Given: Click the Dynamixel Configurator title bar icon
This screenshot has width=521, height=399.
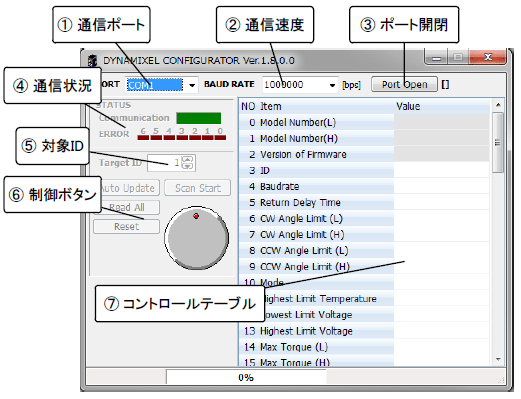Looking at the screenshot, I should (92, 61).
